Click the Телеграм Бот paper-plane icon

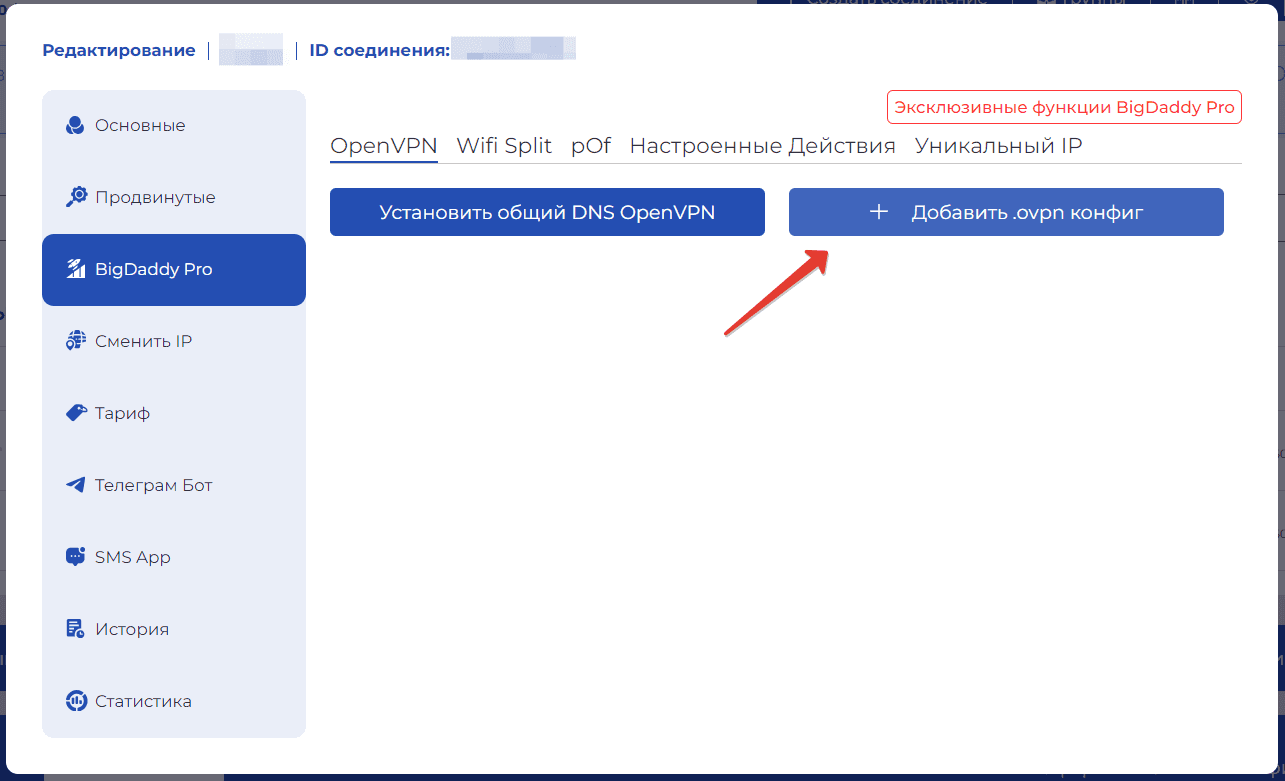click(76, 486)
